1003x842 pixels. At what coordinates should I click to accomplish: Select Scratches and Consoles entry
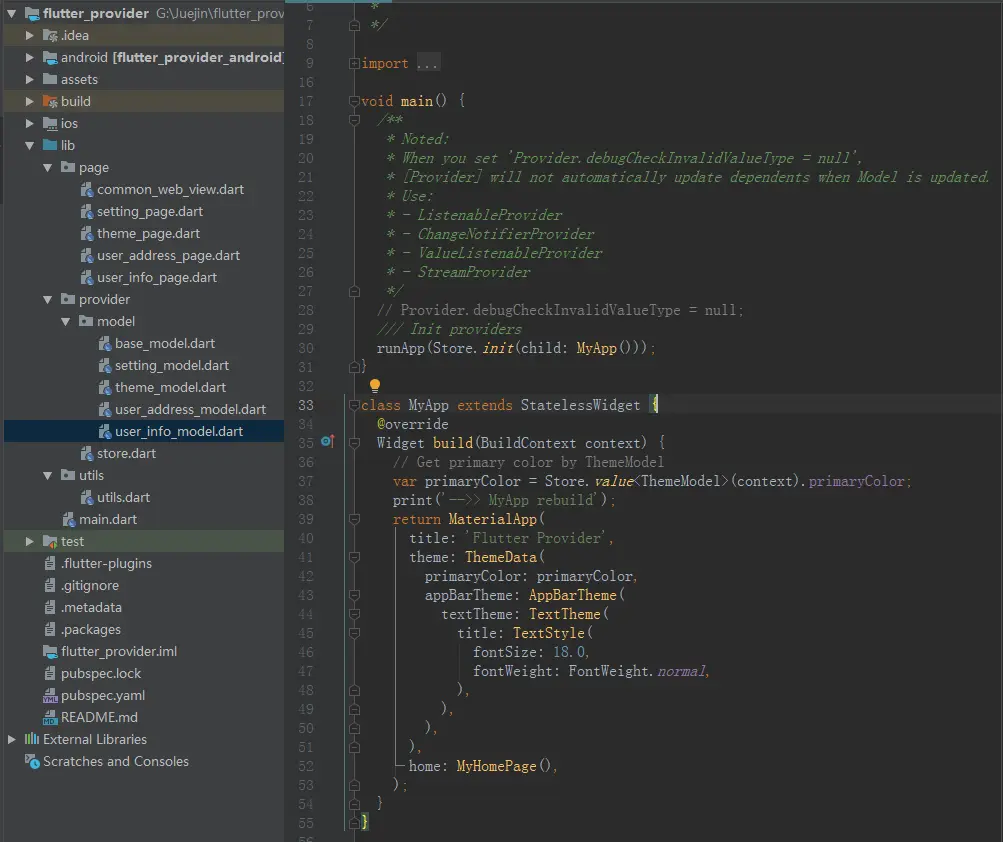coord(116,761)
